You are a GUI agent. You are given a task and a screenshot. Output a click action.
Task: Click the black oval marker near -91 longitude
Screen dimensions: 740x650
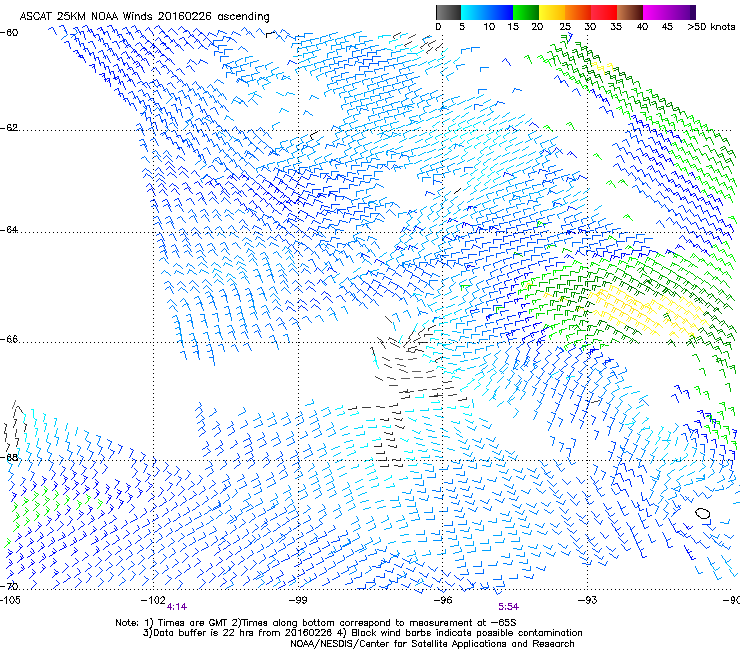703,513
